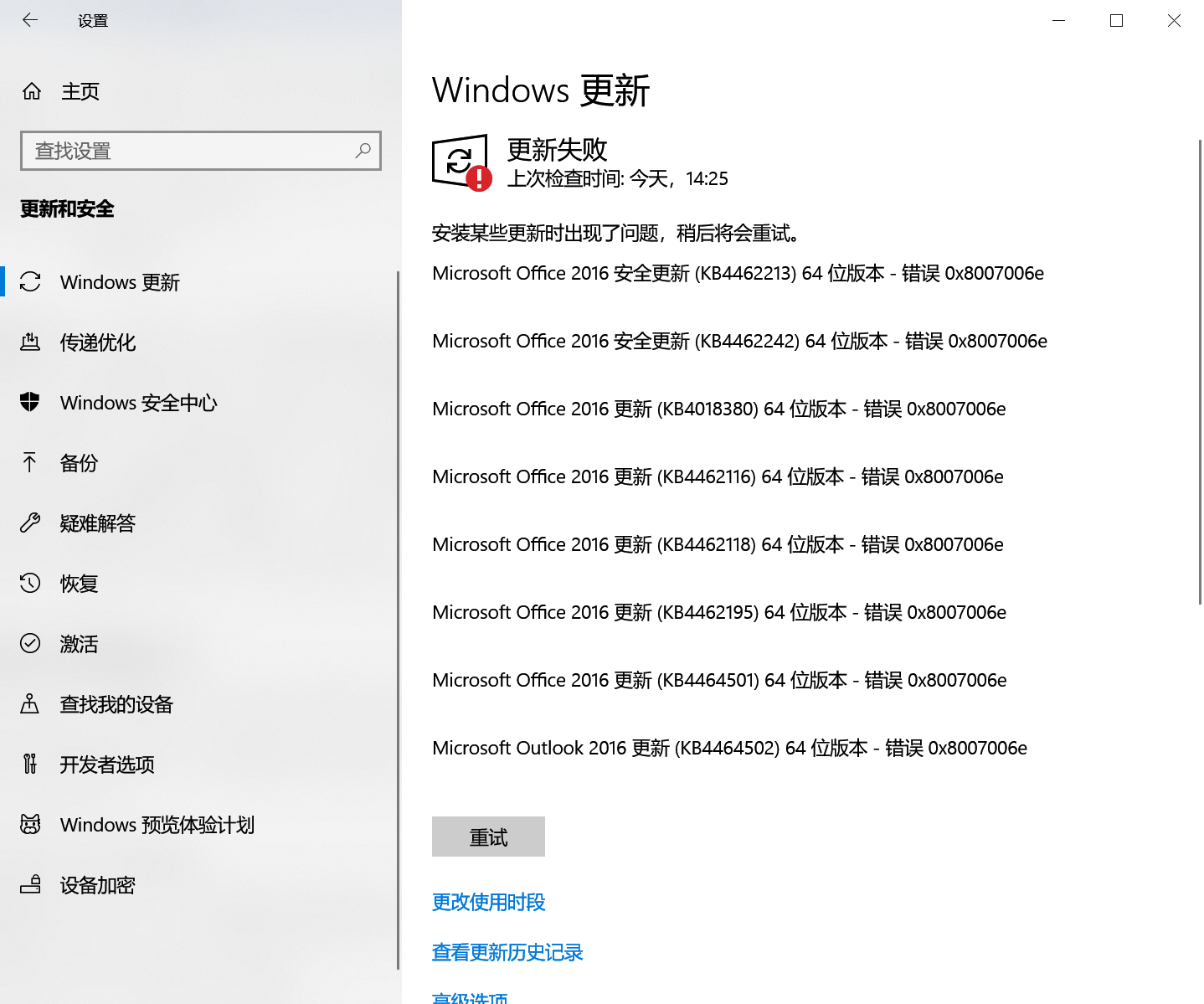Select the Outlook 2016 KB4464502 error line
This screenshot has height=1004, width=1204.
point(729,748)
